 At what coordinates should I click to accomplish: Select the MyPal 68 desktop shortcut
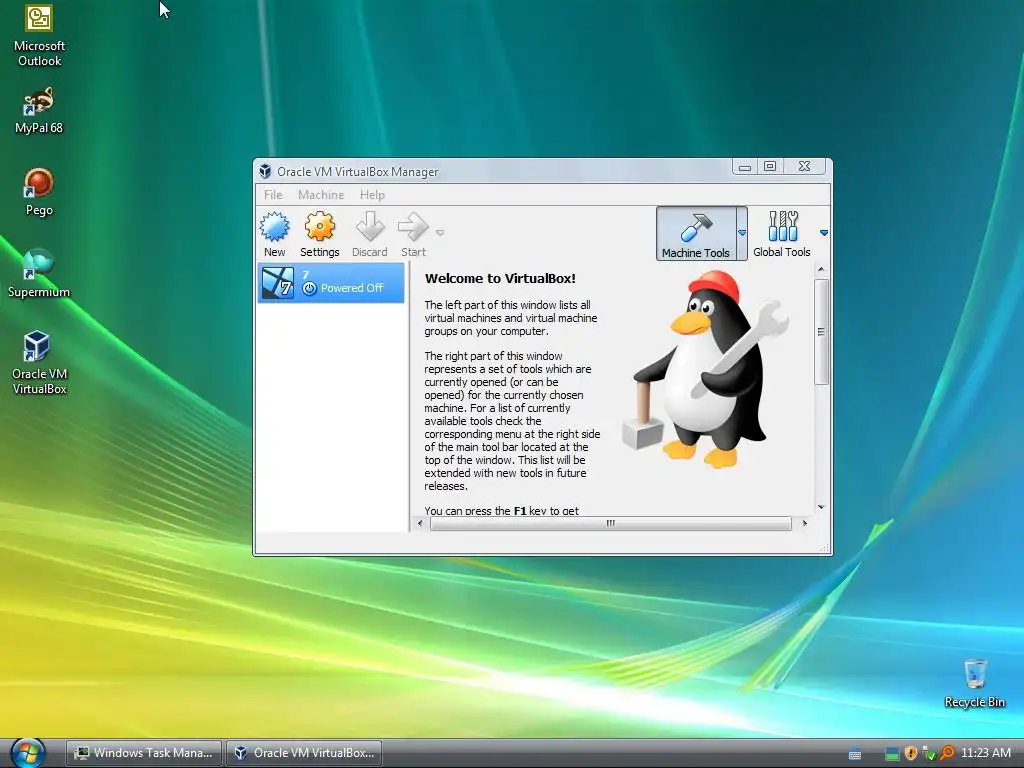coord(39,110)
